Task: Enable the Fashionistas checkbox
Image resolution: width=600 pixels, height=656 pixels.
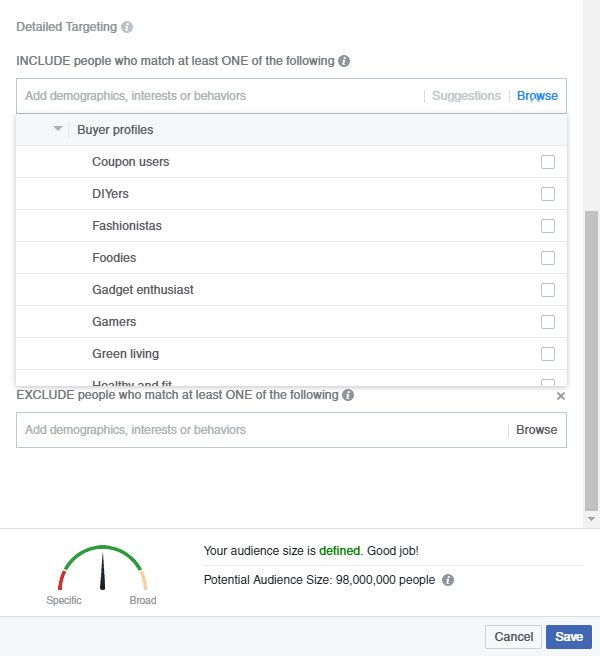Action: pyautogui.click(x=548, y=226)
